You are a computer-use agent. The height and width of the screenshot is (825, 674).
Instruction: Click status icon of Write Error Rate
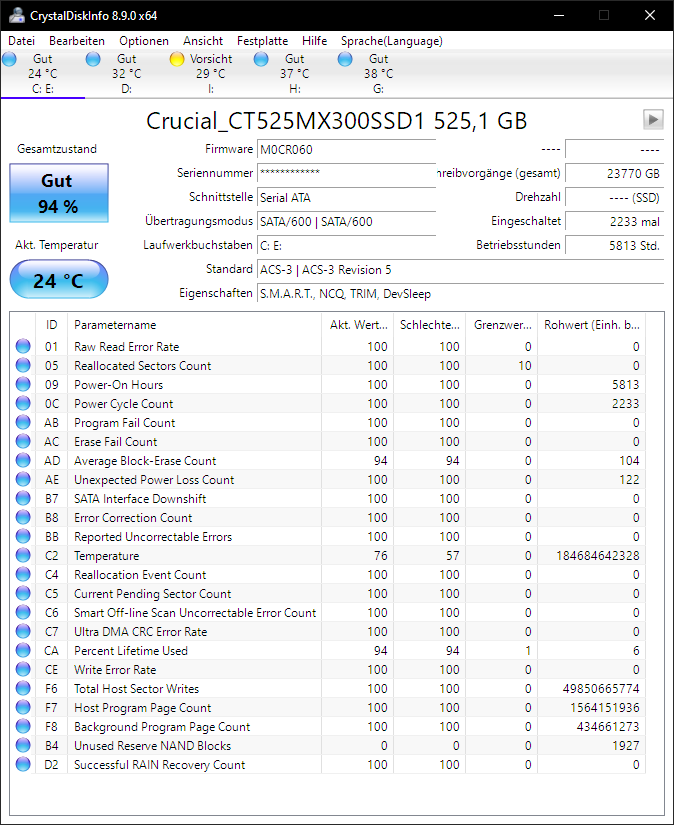[x=23, y=669]
